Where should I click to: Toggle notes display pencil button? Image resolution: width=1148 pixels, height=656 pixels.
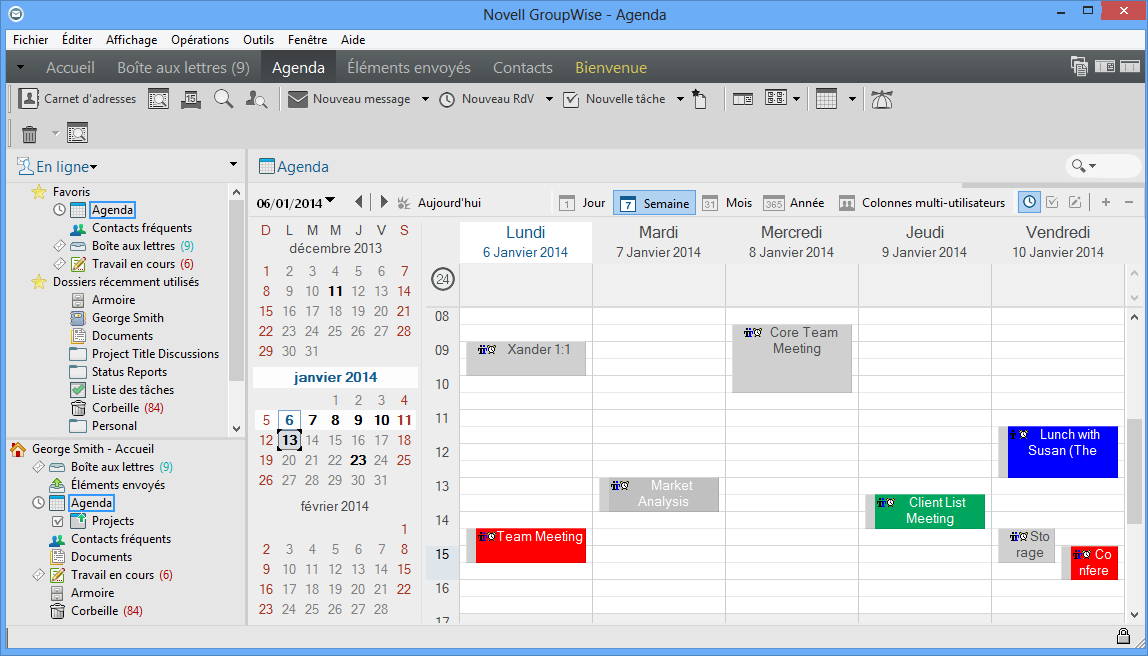coord(1075,202)
